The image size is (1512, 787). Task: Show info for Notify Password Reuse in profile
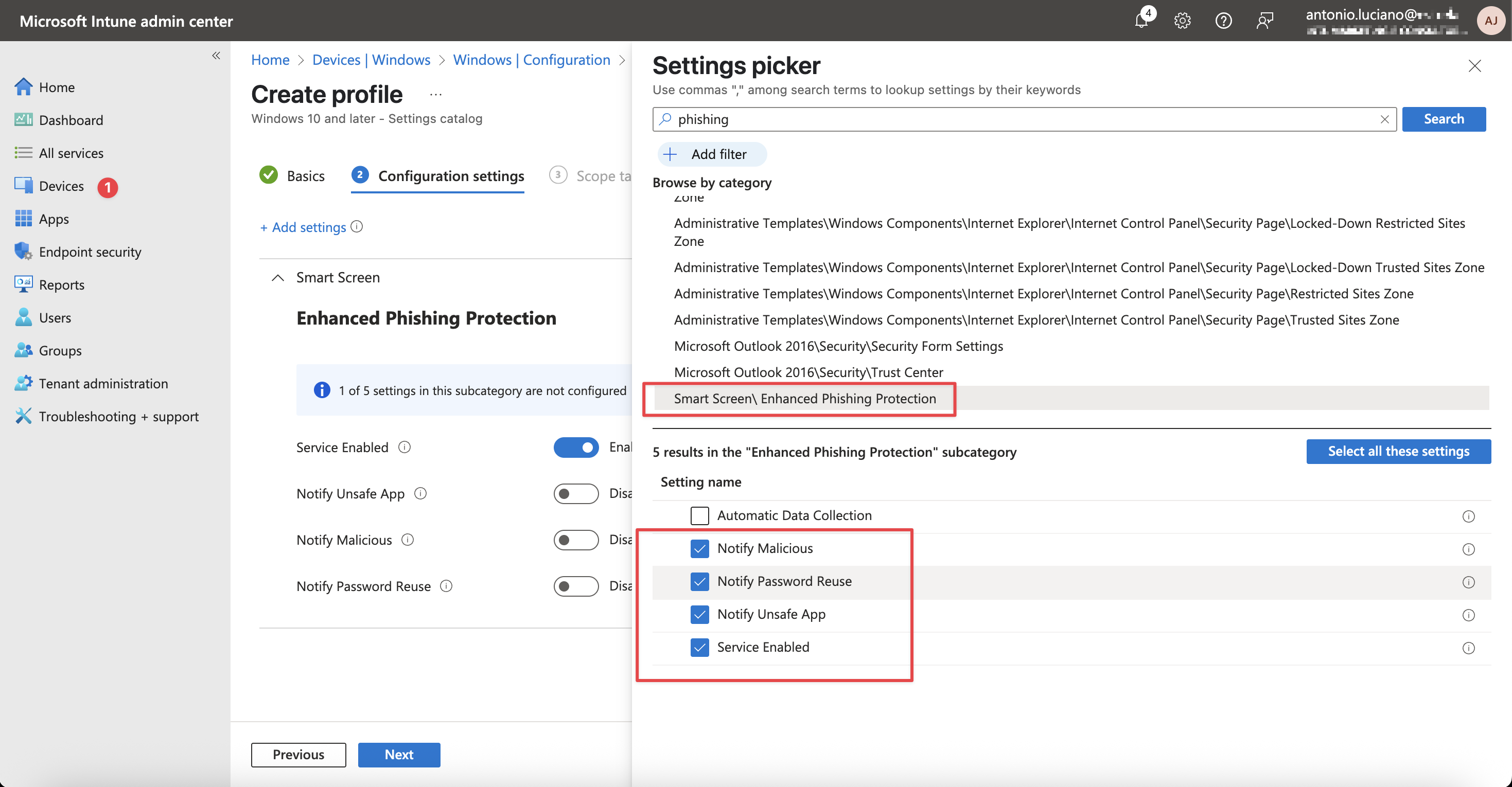(446, 585)
